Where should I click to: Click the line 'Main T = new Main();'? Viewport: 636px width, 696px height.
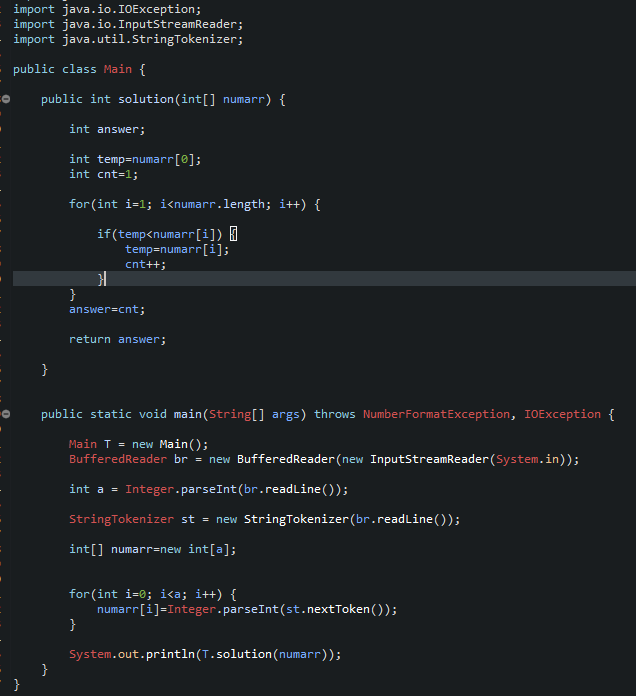click(x=138, y=444)
